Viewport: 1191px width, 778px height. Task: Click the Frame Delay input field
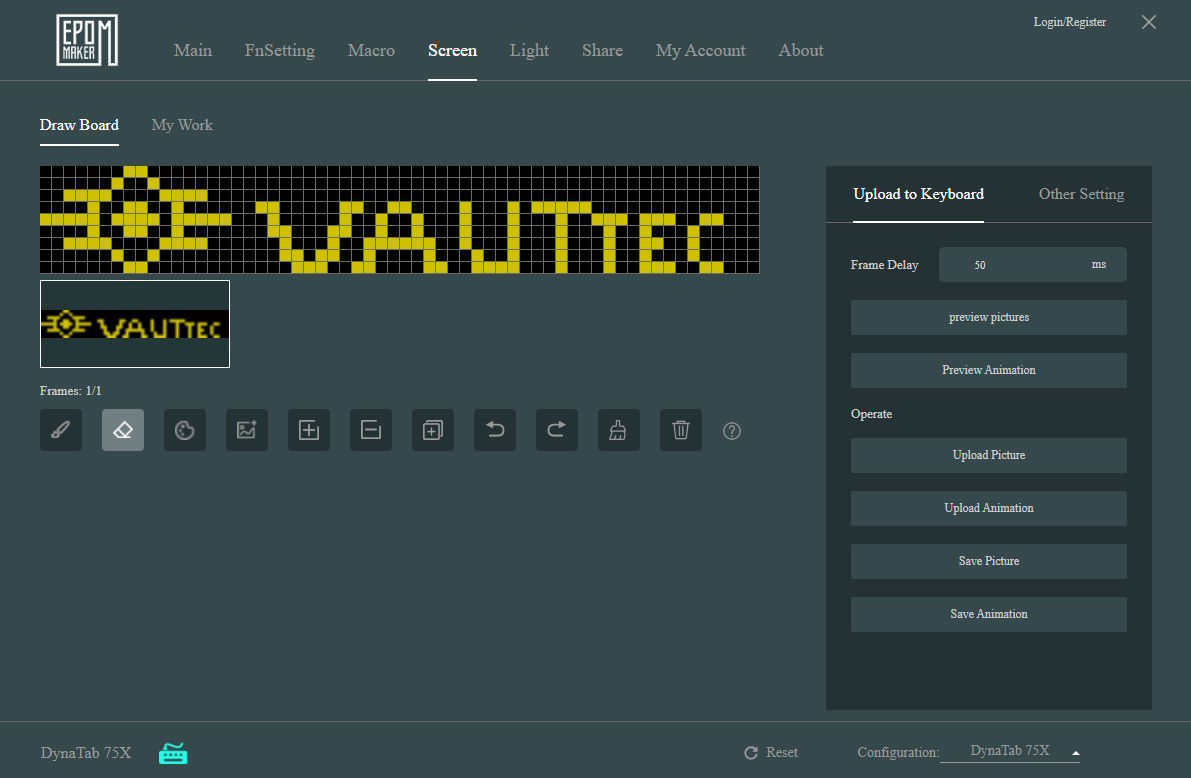coord(1033,264)
